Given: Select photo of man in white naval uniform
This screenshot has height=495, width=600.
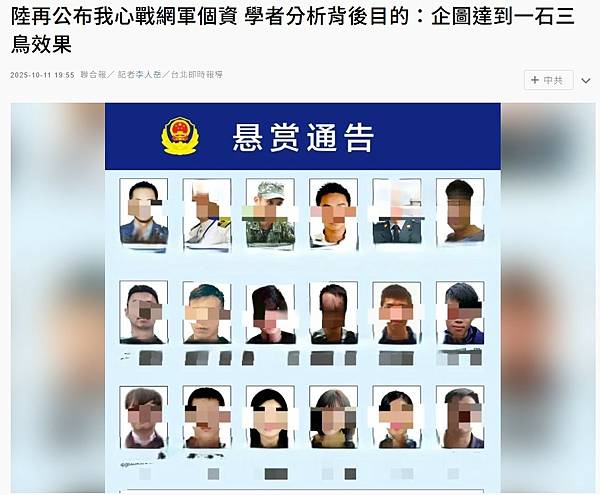Looking at the screenshot, I should pyautogui.click(x=207, y=213).
